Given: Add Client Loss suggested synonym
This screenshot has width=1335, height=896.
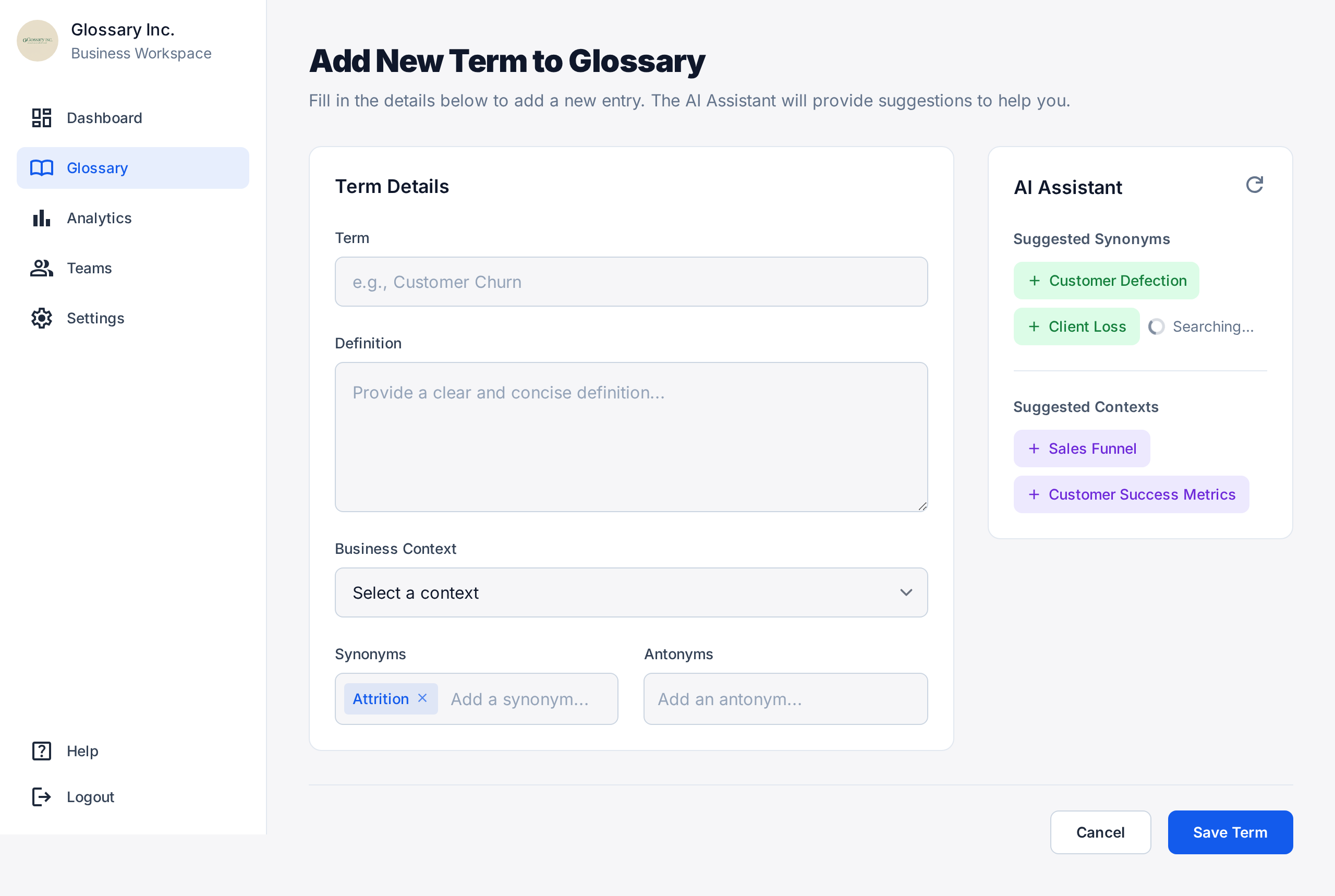Looking at the screenshot, I should click(x=1076, y=327).
